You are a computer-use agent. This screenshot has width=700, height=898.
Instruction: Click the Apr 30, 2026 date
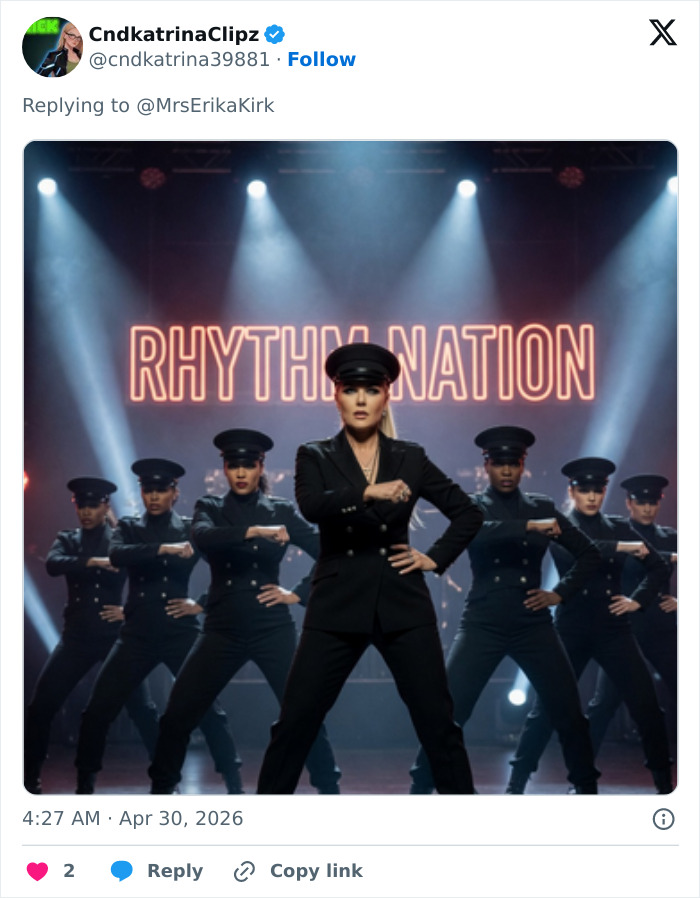click(181, 818)
